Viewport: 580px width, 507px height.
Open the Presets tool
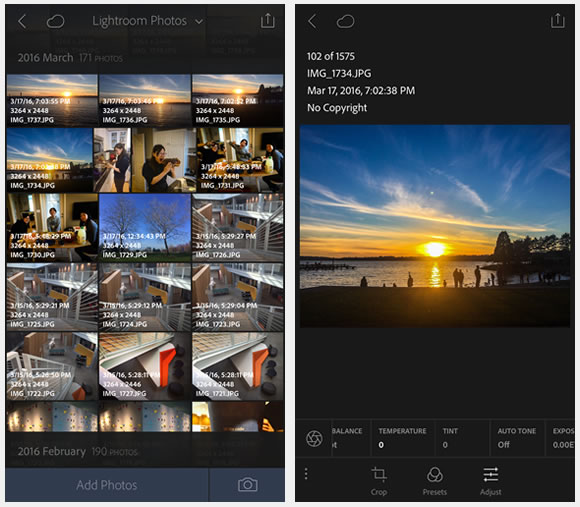click(435, 481)
